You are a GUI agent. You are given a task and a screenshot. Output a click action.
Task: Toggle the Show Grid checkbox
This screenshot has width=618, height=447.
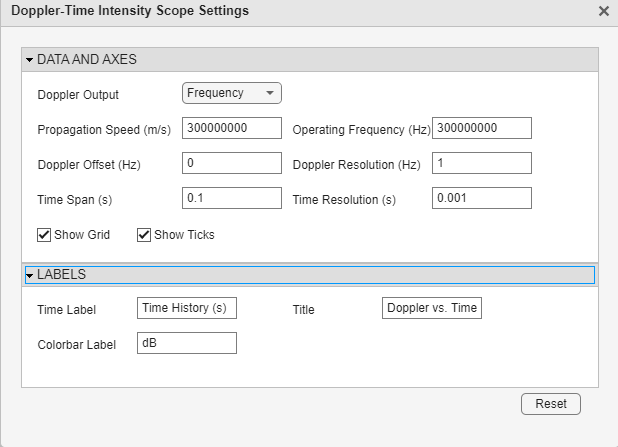[44, 235]
